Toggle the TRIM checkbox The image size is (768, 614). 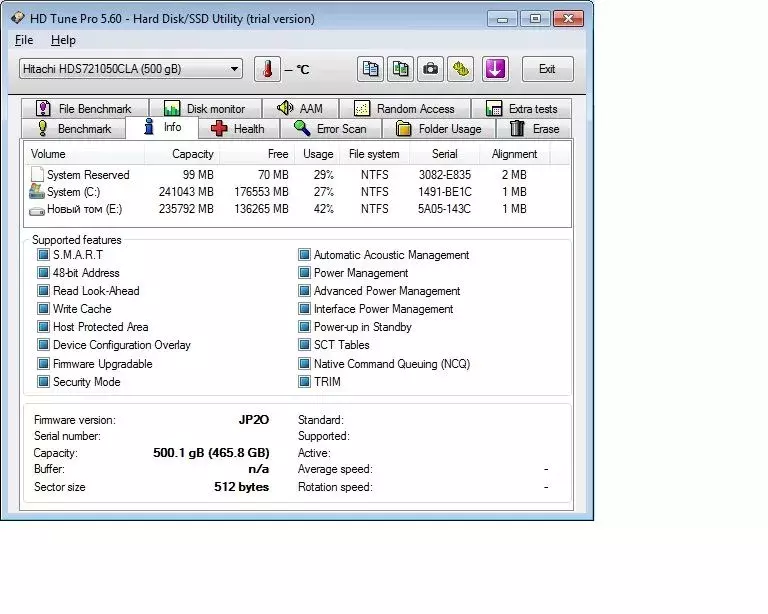(x=304, y=381)
